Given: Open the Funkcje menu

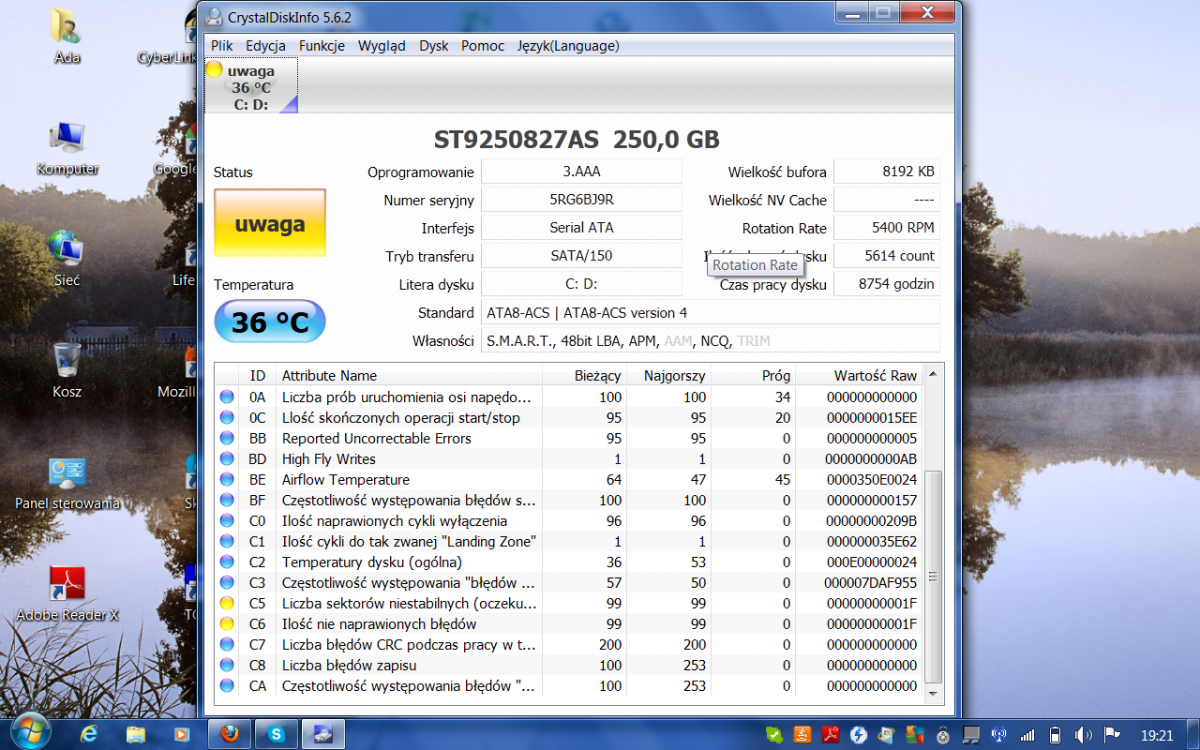Looking at the screenshot, I should tap(322, 46).
